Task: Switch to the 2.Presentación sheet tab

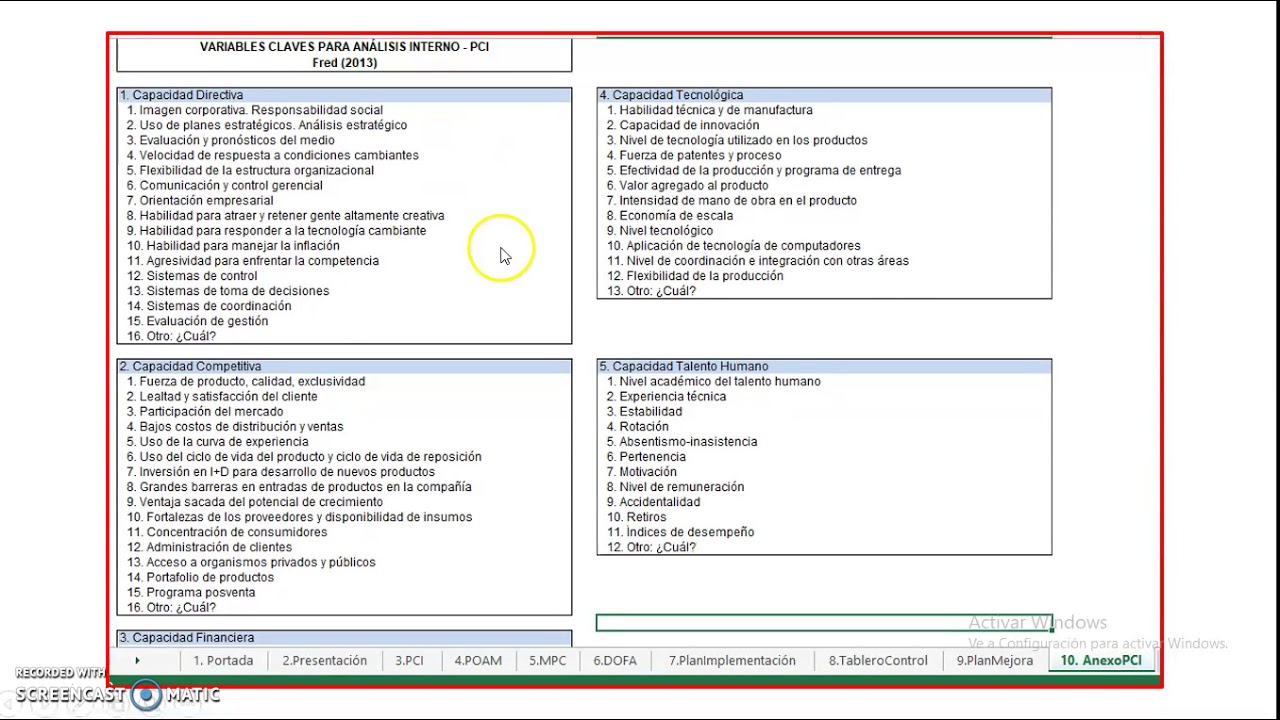Action: (324, 661)
